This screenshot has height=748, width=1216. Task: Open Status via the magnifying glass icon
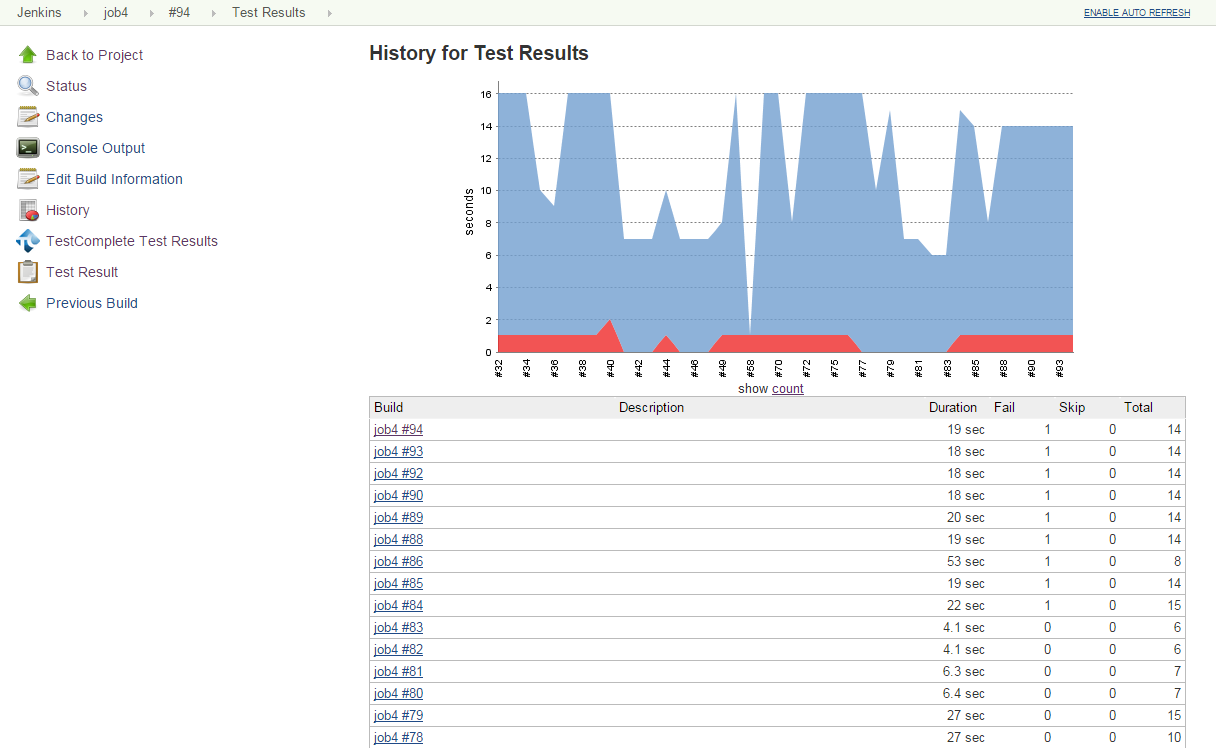28,85
